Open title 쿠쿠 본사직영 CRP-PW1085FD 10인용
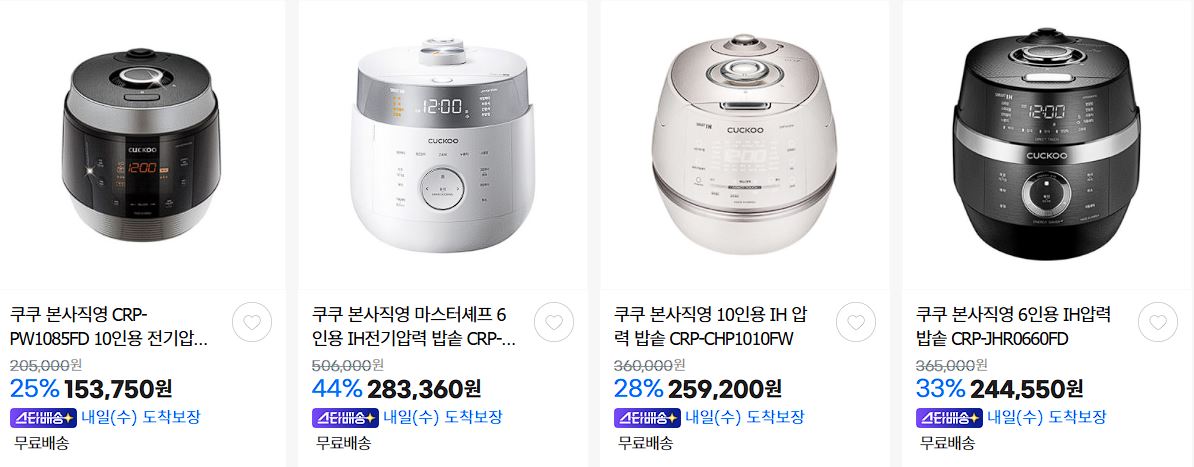The width and height of the screenshot is (1194, 467). click(109, 327)
